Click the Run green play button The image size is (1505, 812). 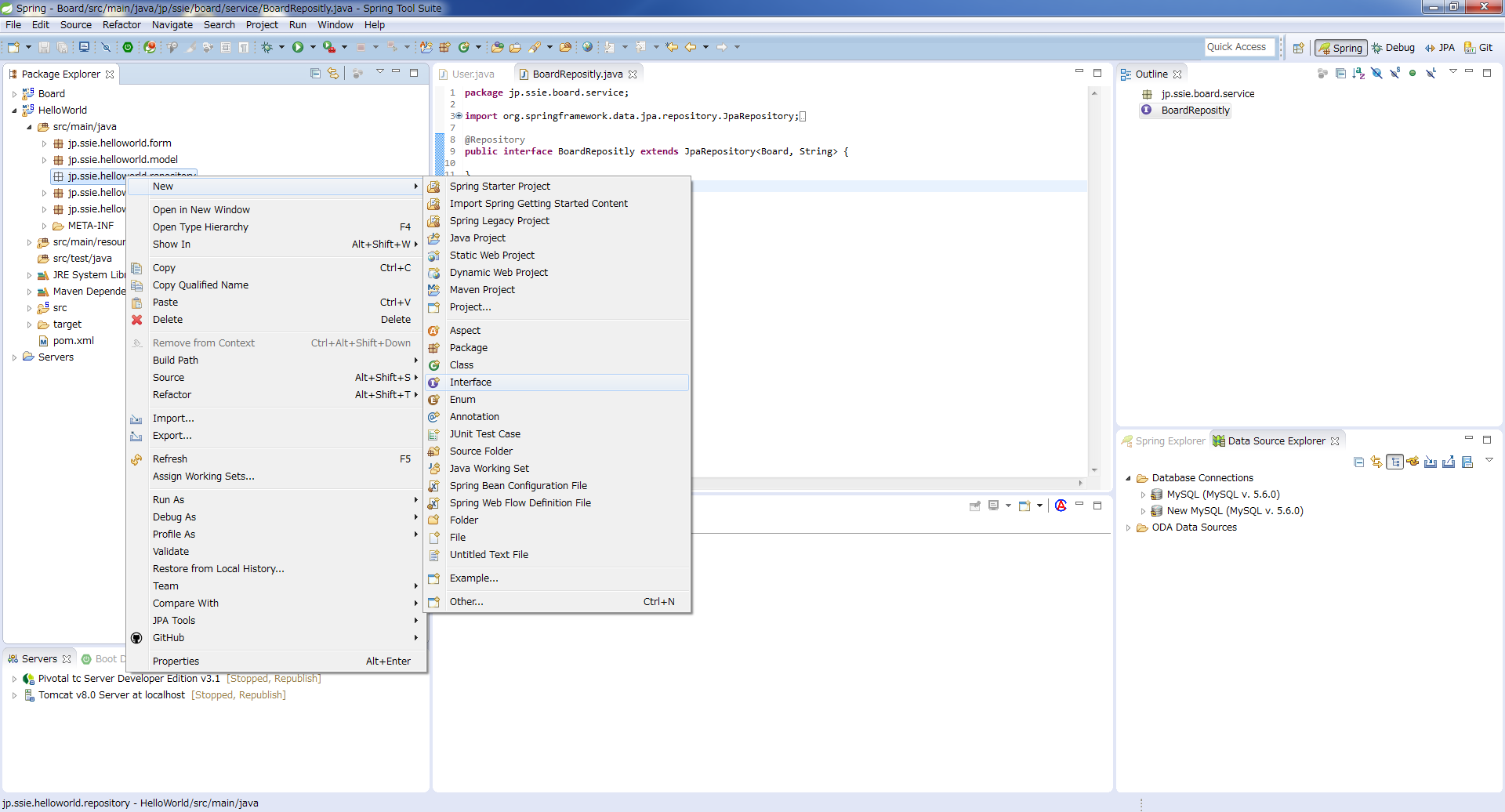tap(298, 48)
